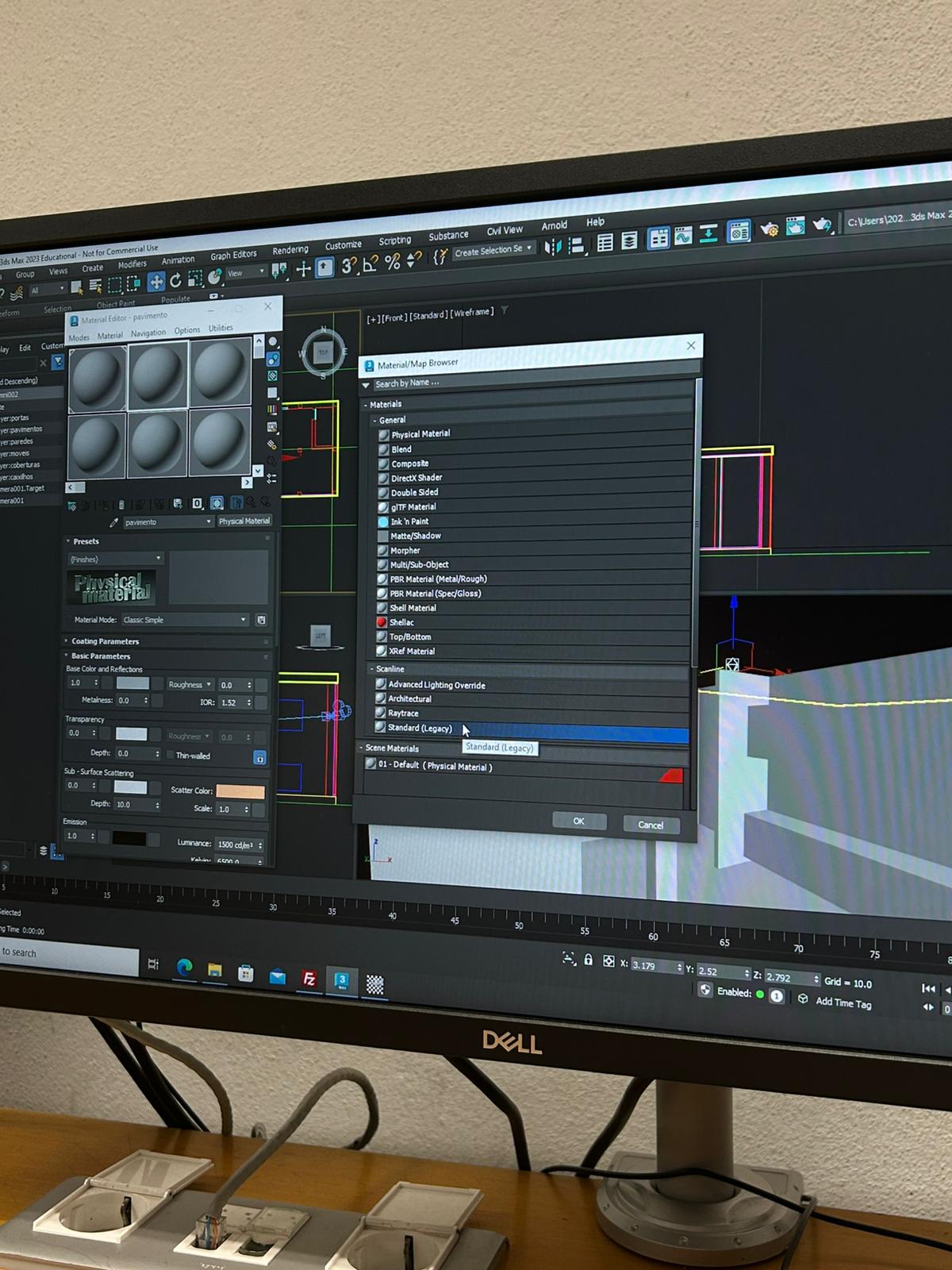
Task: Open Material Editor Utilities menu
Action: pyautogui.click(x=221, y=328)
